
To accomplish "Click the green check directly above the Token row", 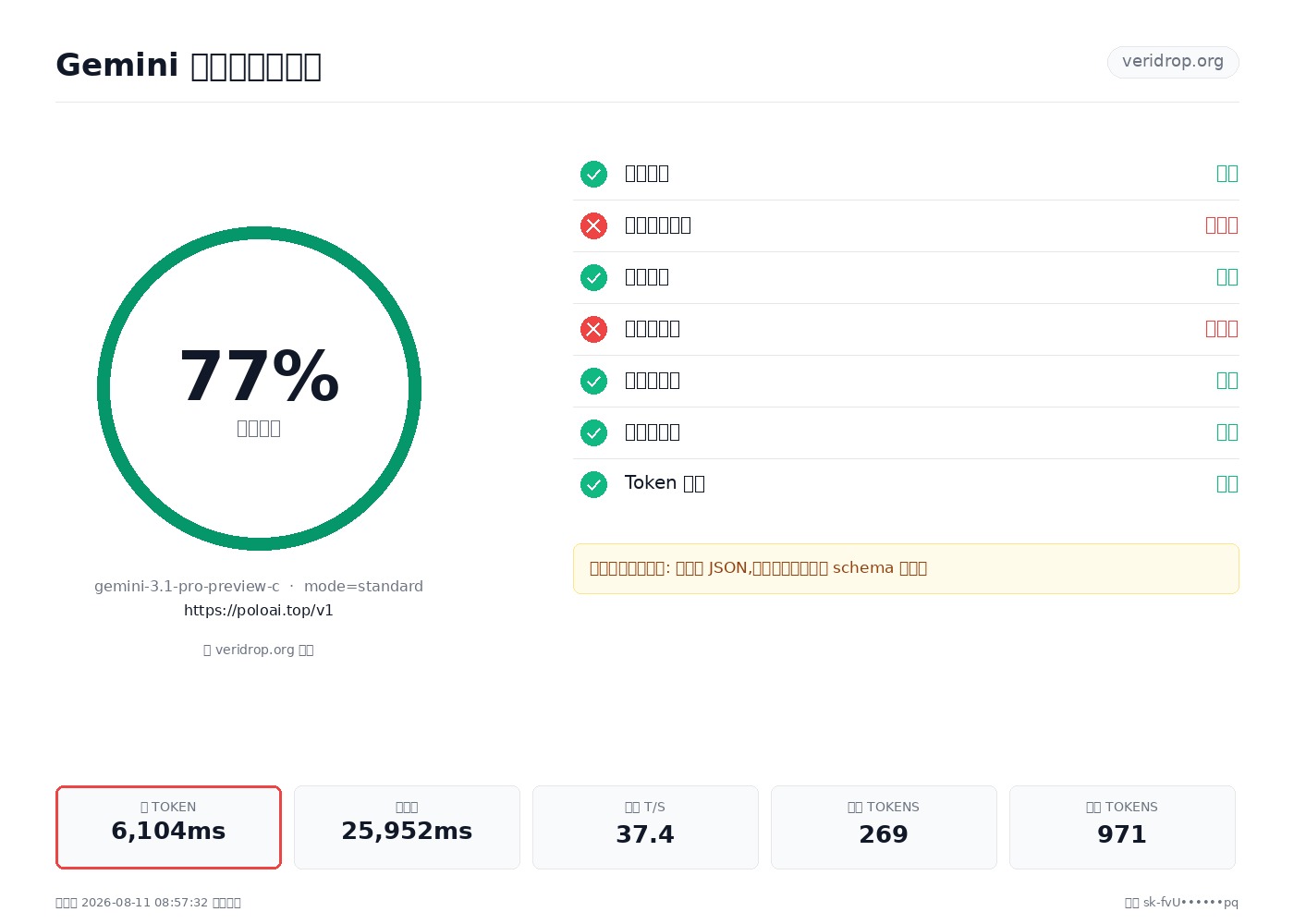I will pyautogui.click(x=593, y=432).
